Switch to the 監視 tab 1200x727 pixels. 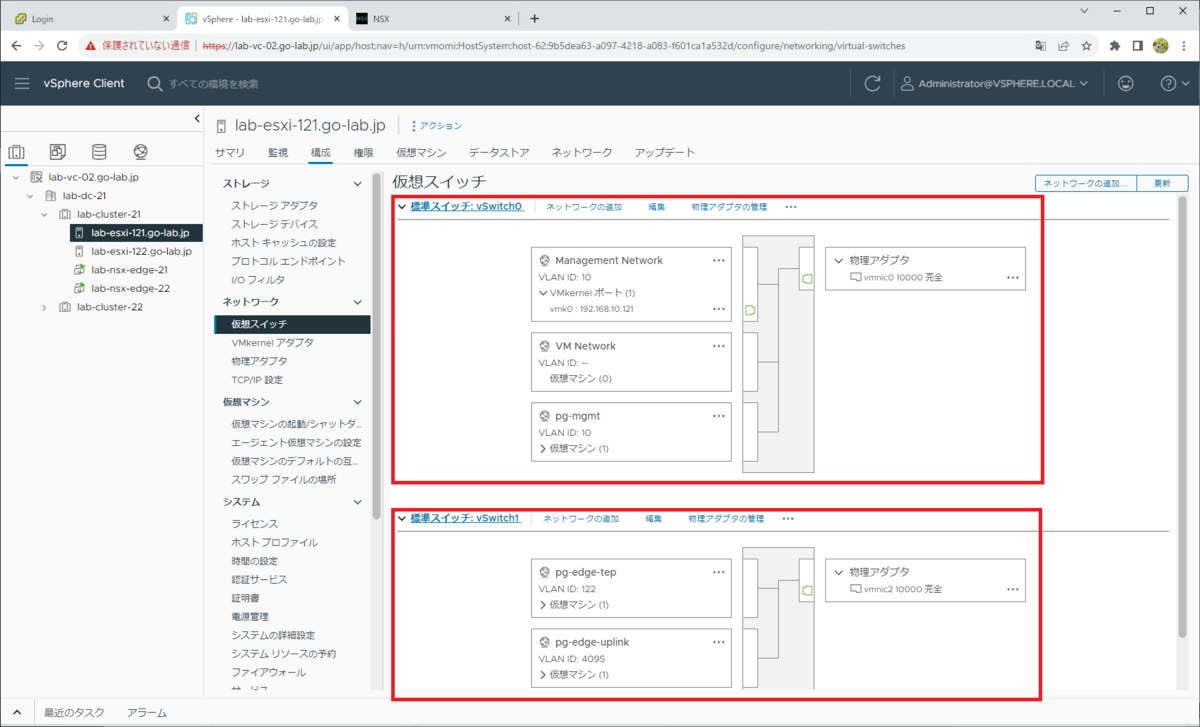click(278, 153)
